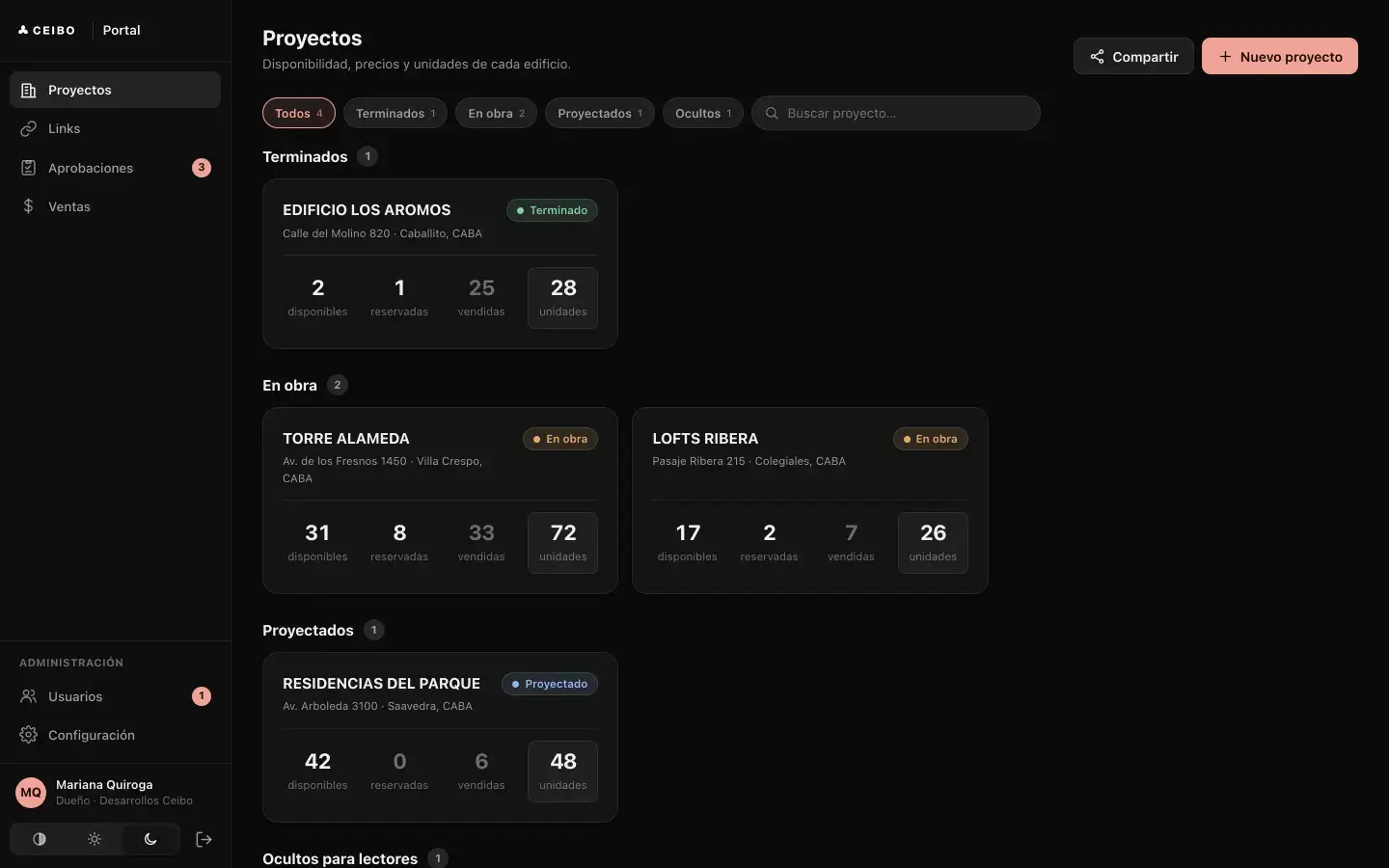Click the Configuración gear icon
1389x868 pixels.
pyautogui.click(x=29, y=735)
